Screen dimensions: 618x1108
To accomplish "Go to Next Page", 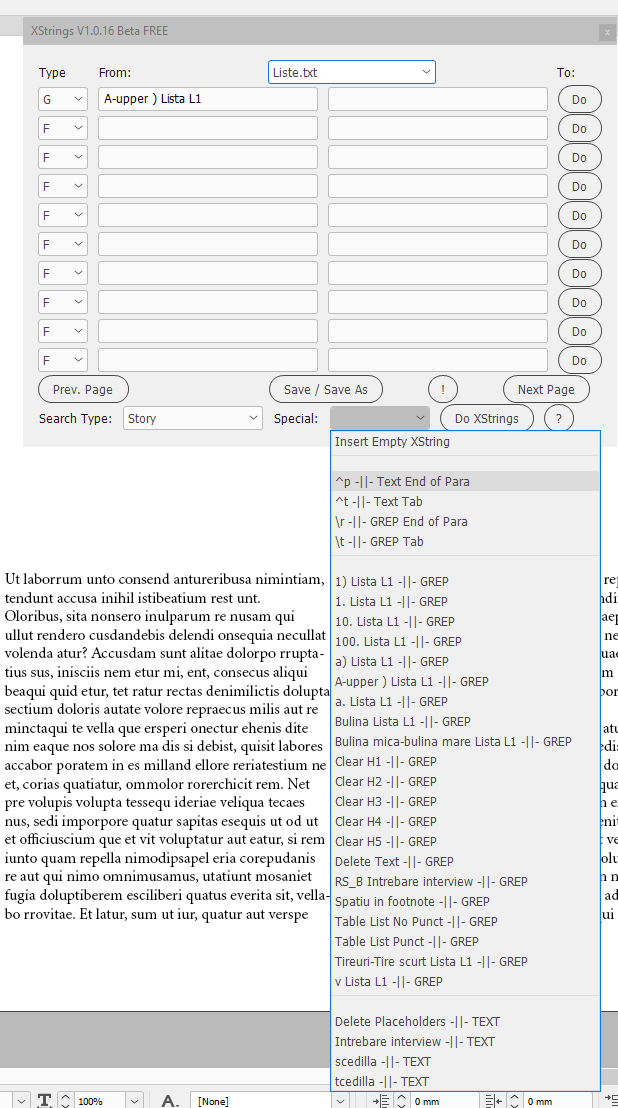I will (x=546, y=389).
